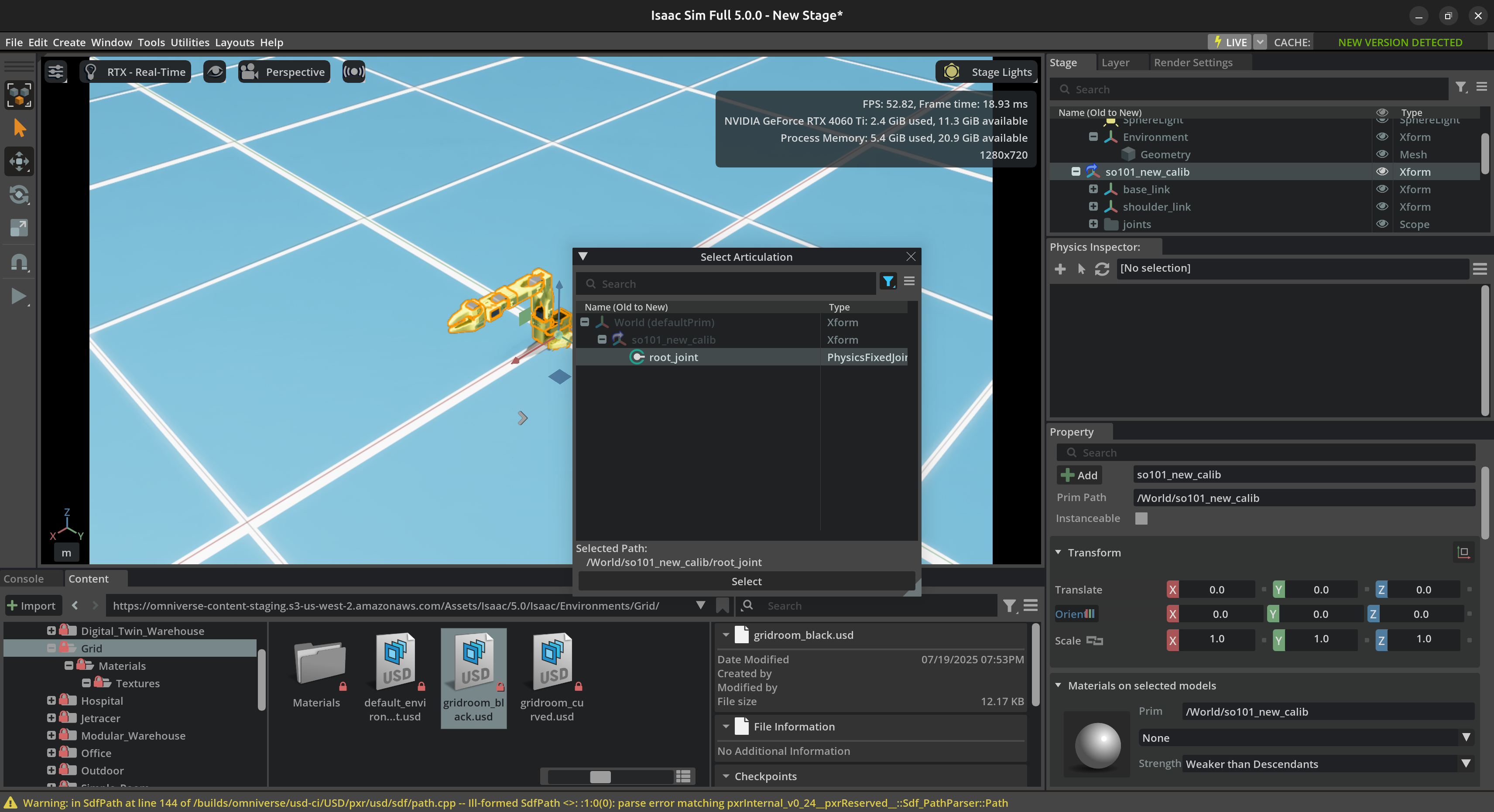Click Content browser back arrow

(x=75, y=605)
